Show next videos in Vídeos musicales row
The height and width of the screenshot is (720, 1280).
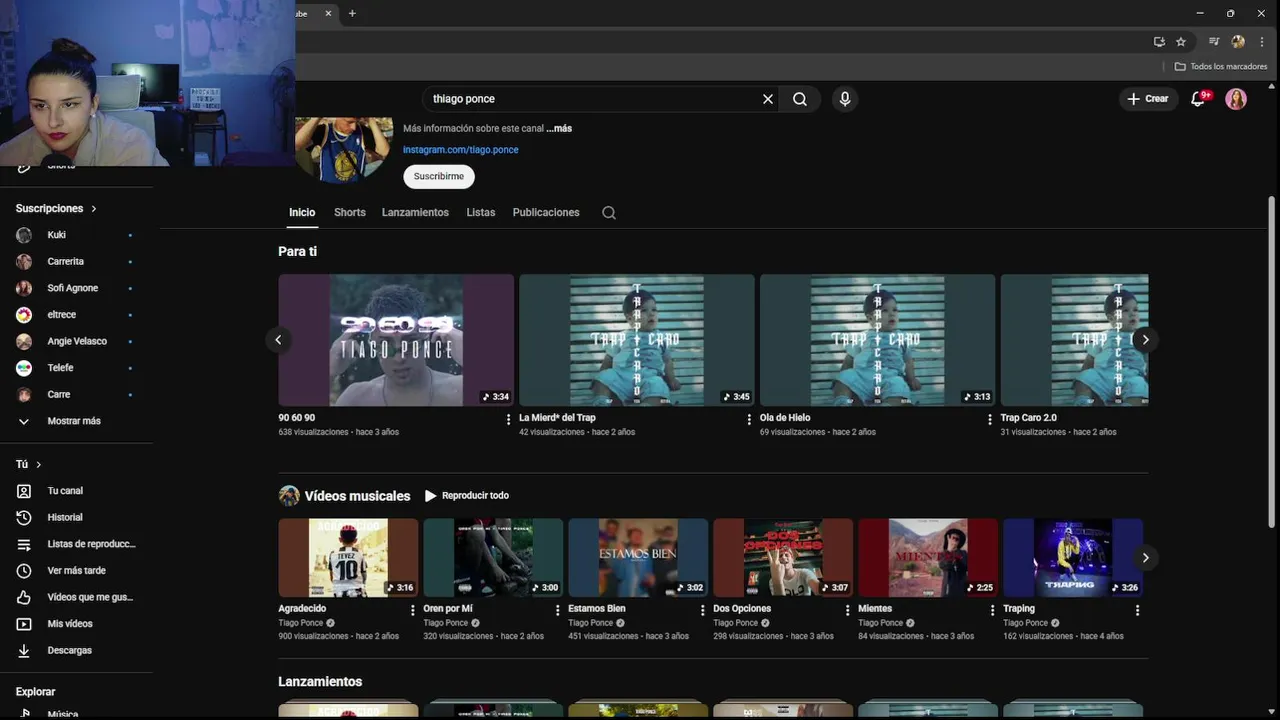pyautogui.click(x=1146, y=557)
